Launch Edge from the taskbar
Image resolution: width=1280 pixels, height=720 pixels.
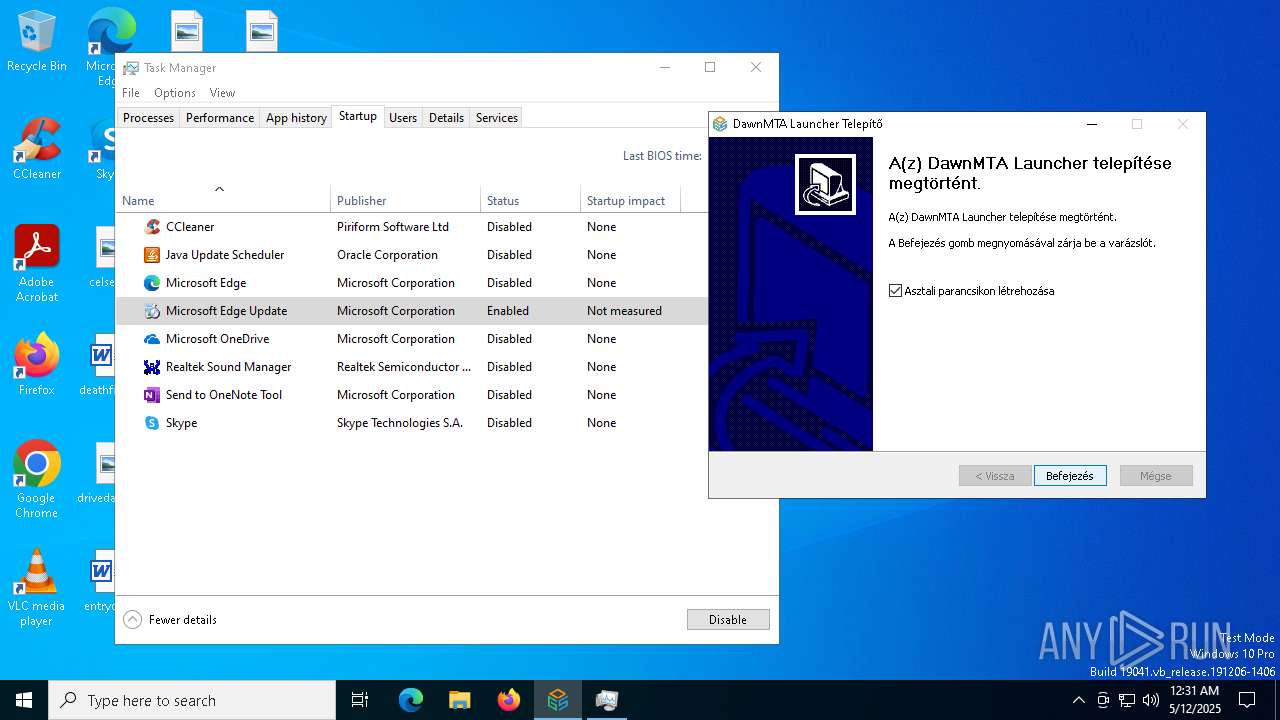click(411, 700)
